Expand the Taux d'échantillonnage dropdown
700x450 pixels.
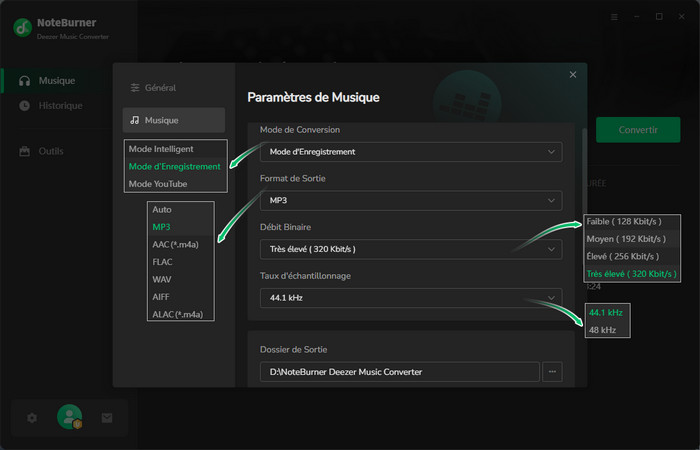[411, 298]
